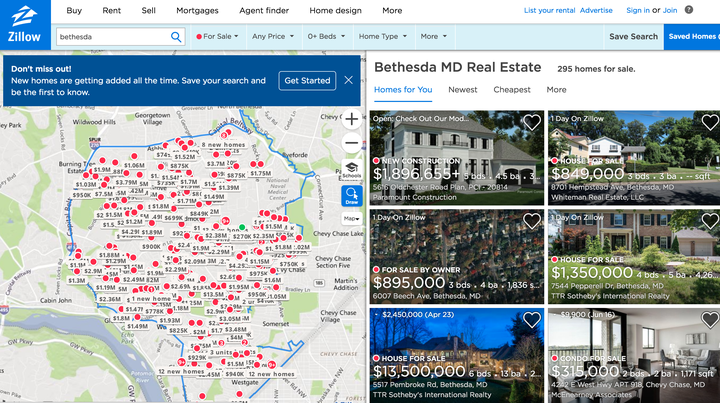720x403 pixels.
Task: Open the Buy menu
Action: coord(74,11)
